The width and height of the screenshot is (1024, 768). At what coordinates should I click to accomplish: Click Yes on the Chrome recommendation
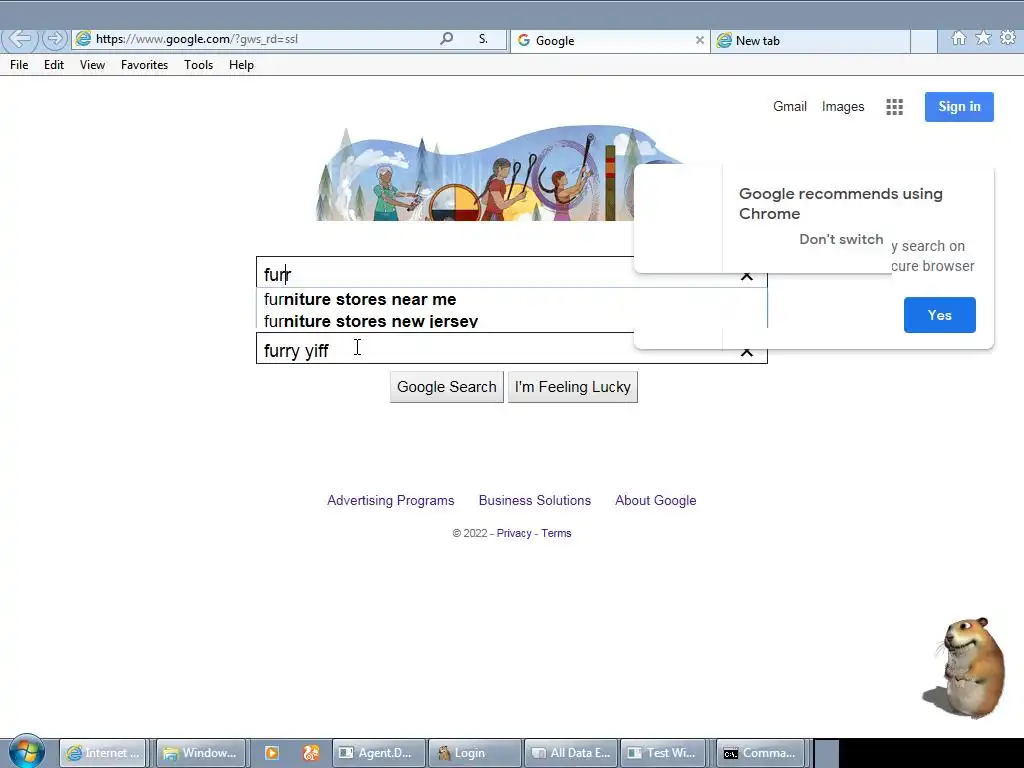939,315
